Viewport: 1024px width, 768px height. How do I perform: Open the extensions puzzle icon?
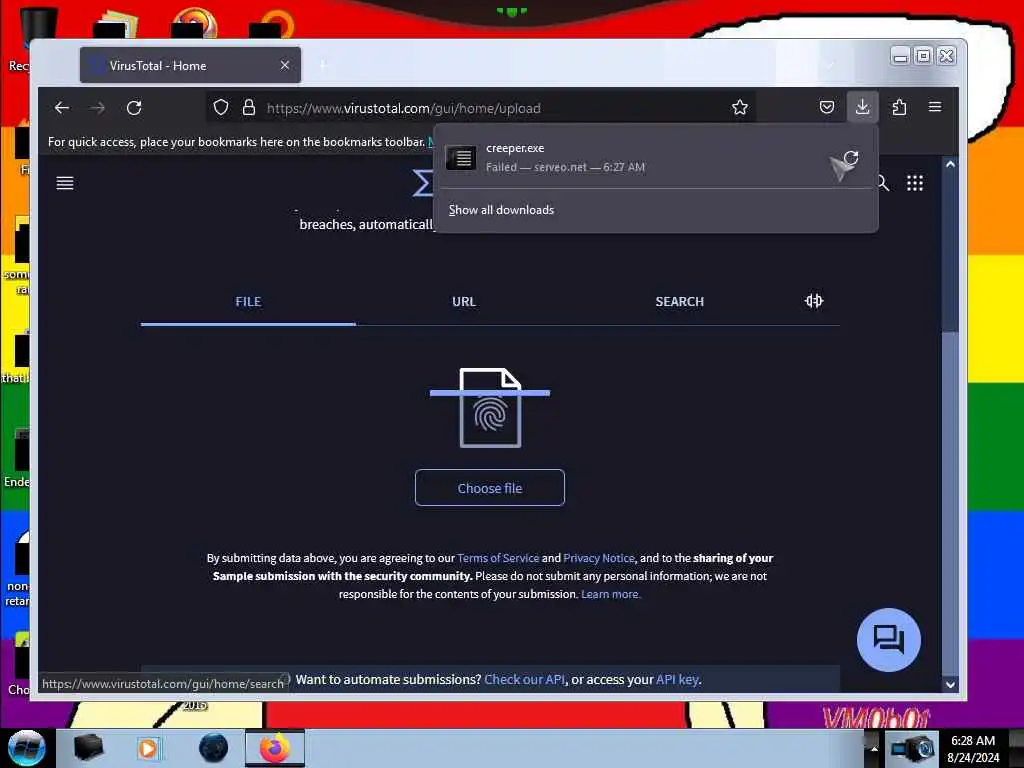(x=899, y=107)
